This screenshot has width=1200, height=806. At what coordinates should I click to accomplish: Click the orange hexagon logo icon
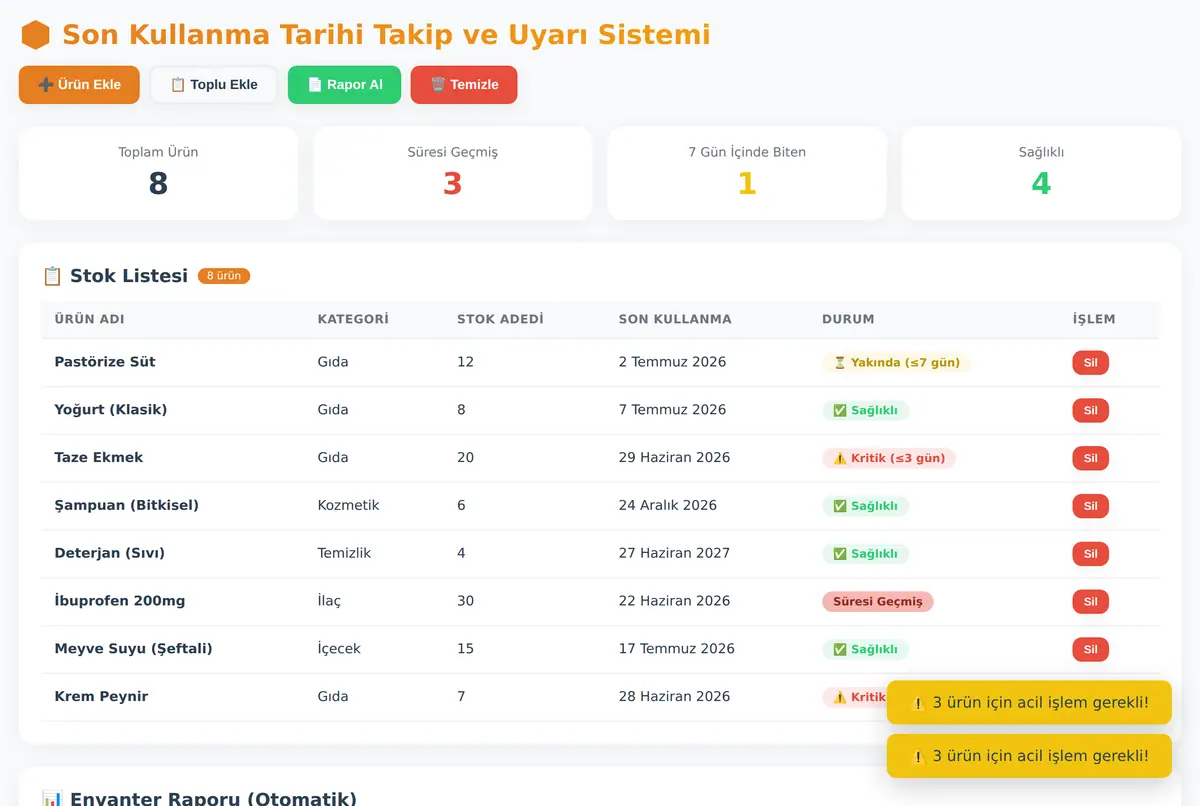[x=35, y=35]
